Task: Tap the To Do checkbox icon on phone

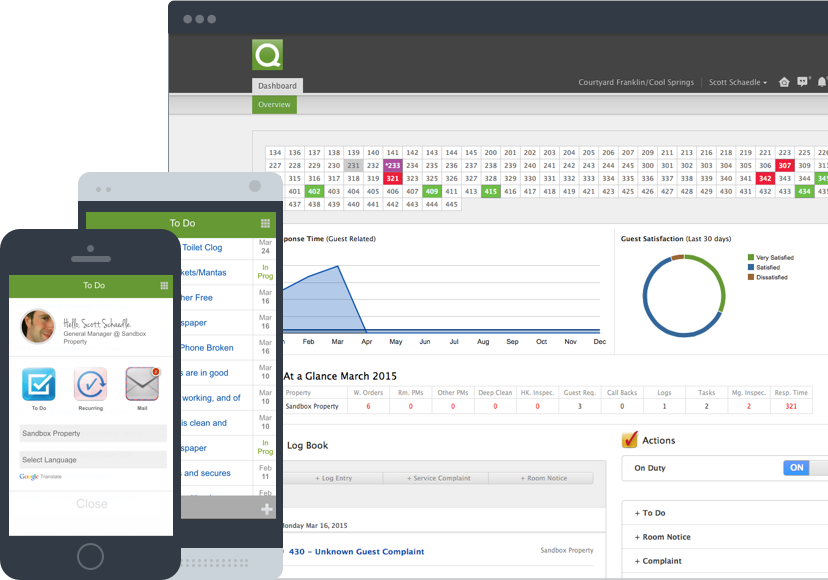Action: (39, 385)
